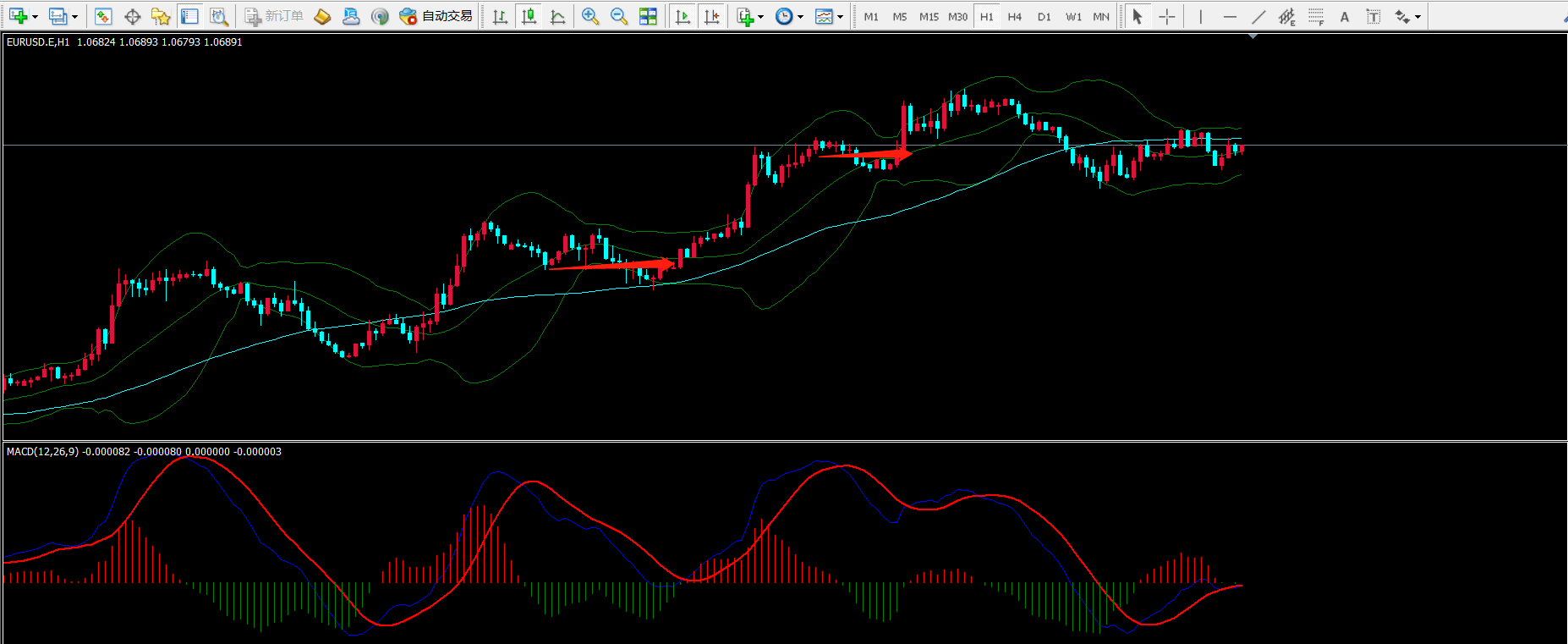Expand the indicators dropdown arrow
Viewport: 1568px width, 644px height.
[761, 17]
